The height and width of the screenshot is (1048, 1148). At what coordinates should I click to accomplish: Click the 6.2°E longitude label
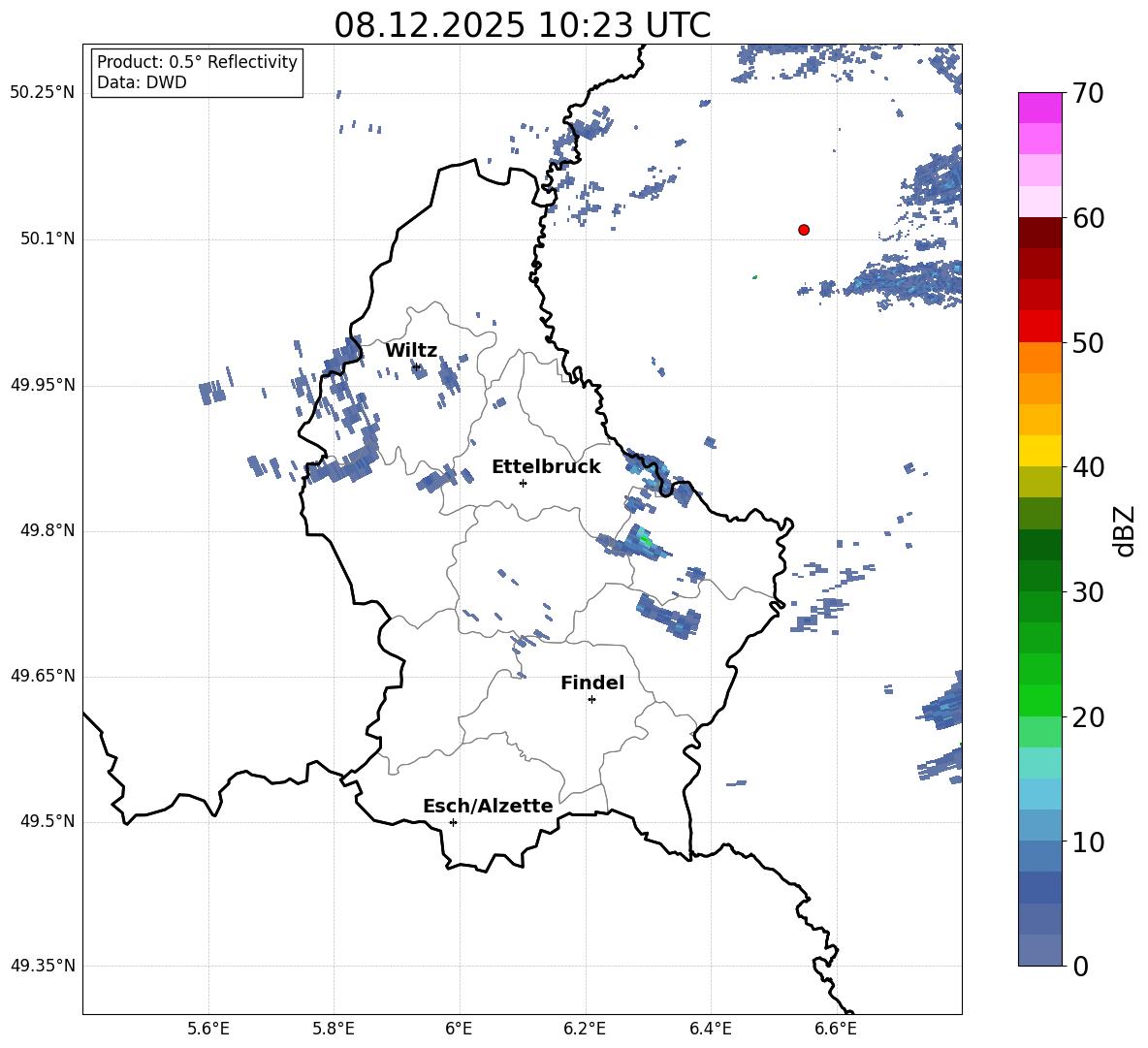(x=585, y=1029)
